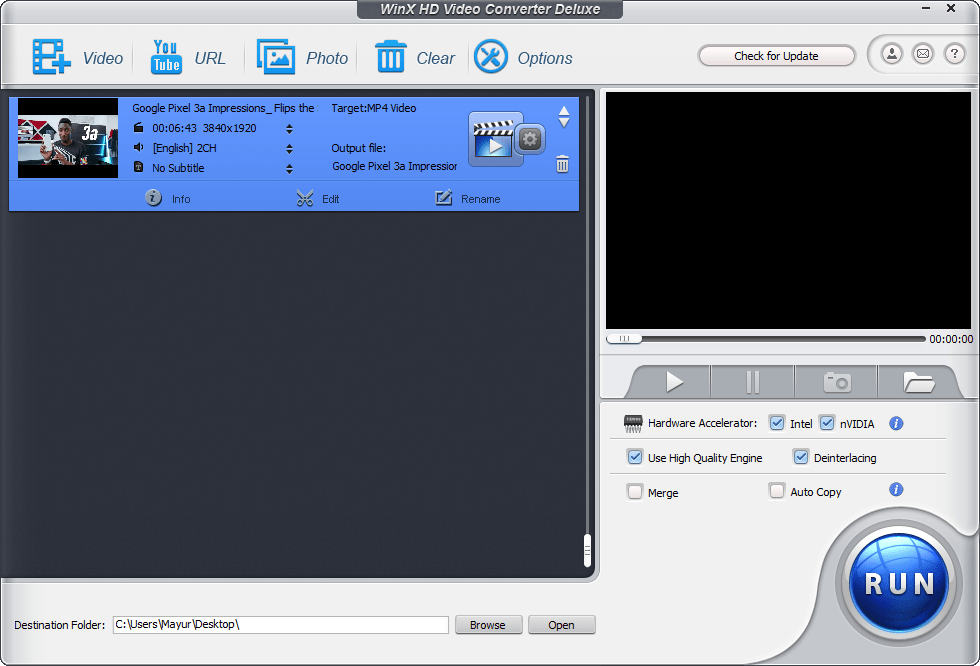Minimize the WinX window
Viewport: 980px width, 666px height.
click(926, 8)
